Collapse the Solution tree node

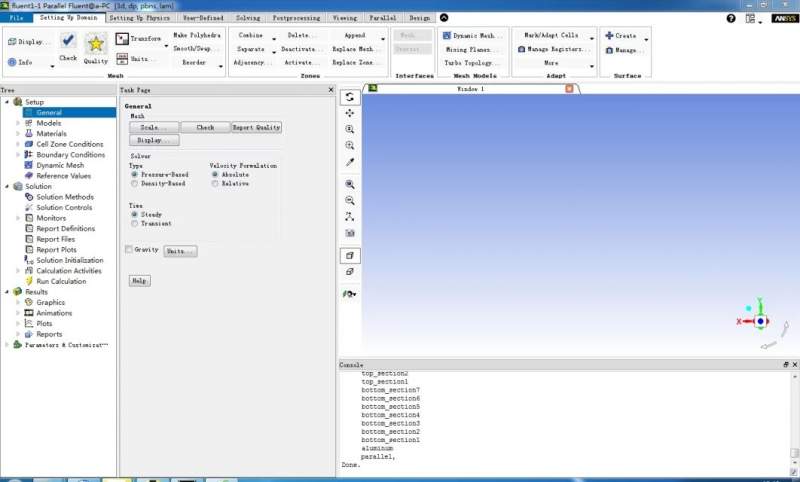(7, 186)
